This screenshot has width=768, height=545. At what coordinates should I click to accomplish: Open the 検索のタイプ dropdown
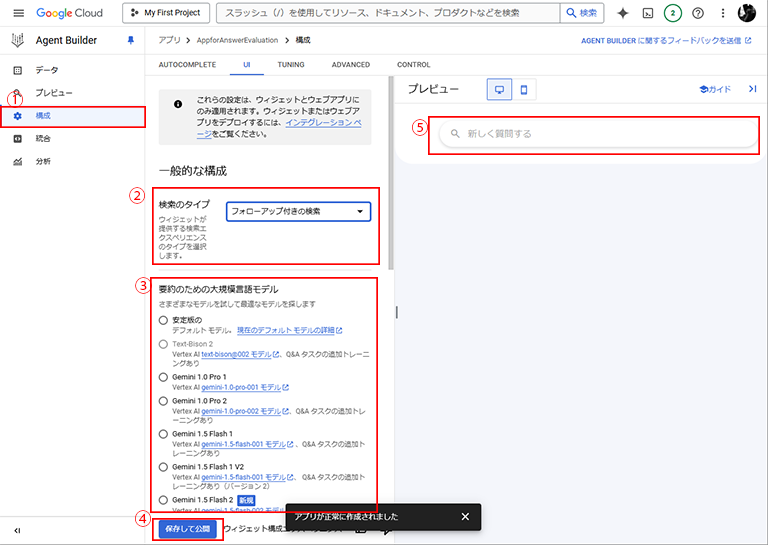pyautogui.click(x=298, y=211)
